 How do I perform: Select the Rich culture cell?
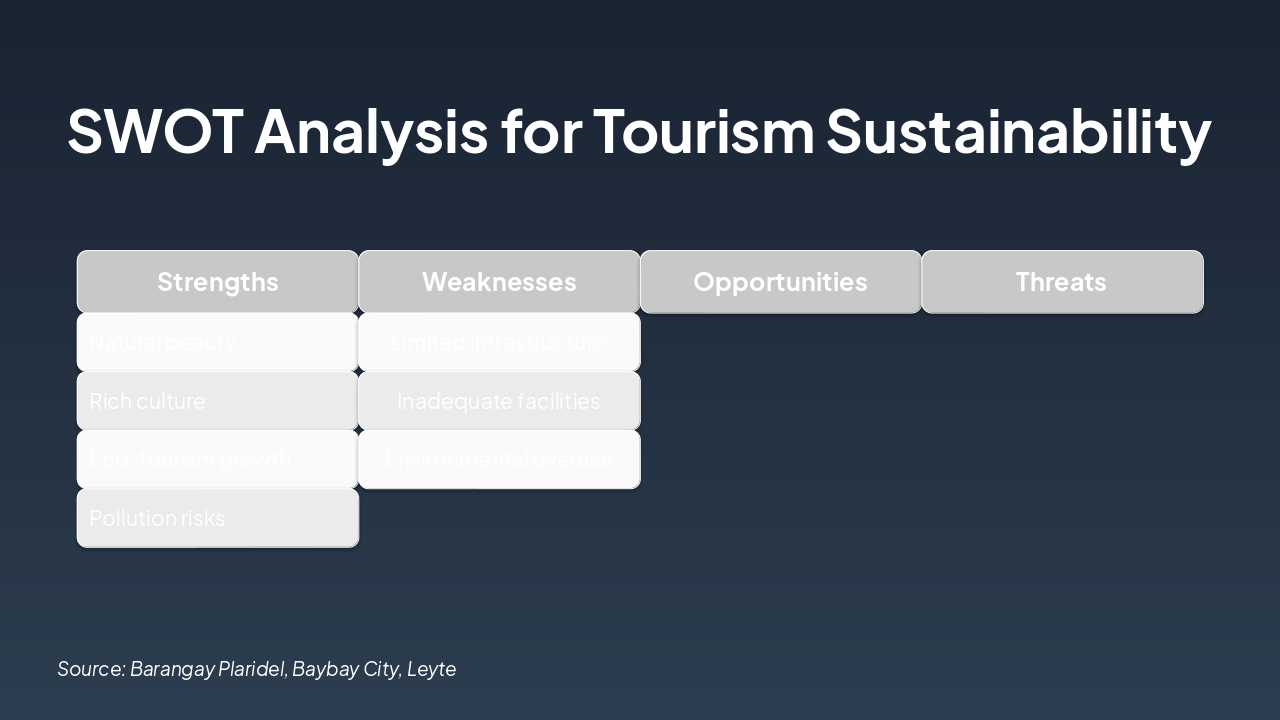[x=217, y=401]
